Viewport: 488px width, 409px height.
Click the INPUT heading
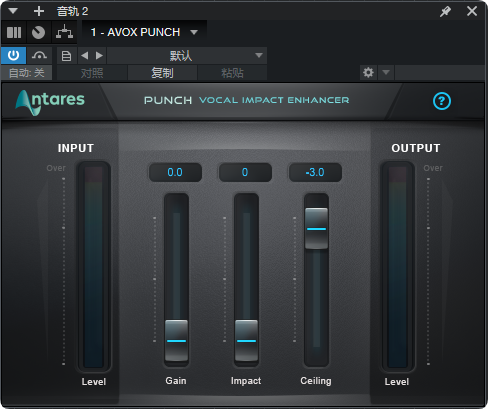pos(76,148)
